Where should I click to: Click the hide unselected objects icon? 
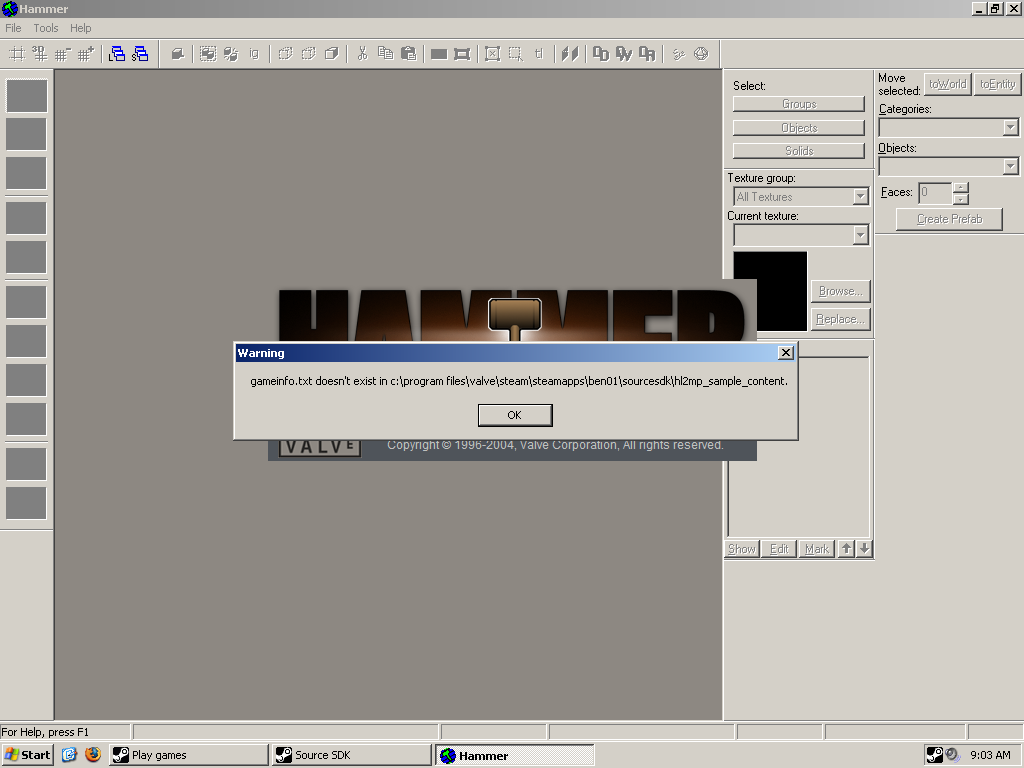[308, 54]
